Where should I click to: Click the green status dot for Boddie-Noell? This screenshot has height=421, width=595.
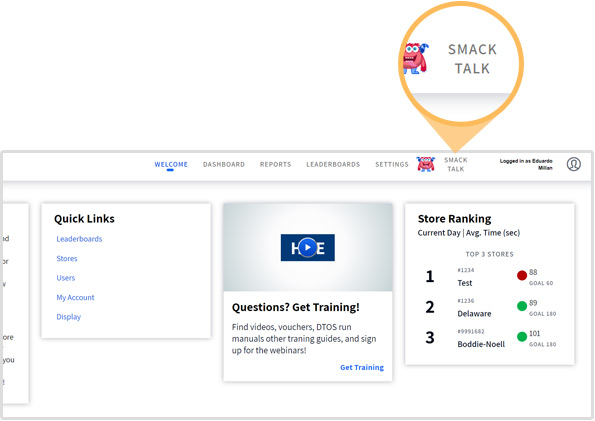pos(522,336)
